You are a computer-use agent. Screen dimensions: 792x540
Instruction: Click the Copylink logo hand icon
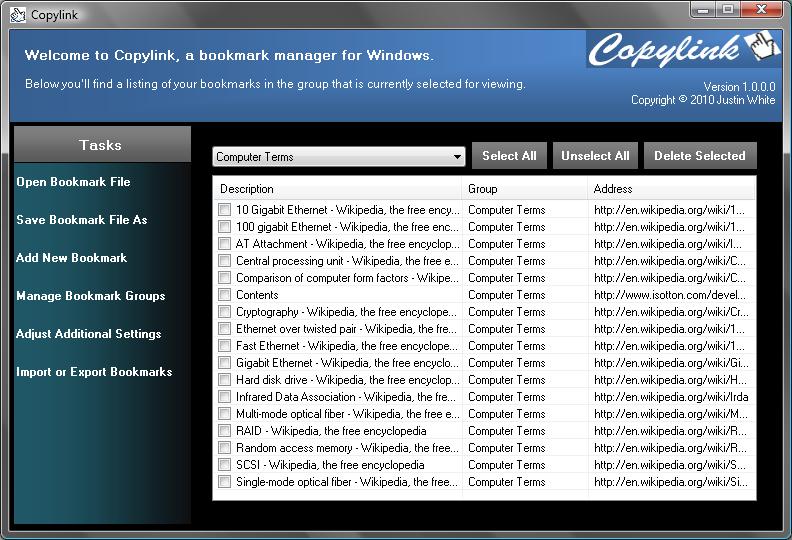coord(762,44)
